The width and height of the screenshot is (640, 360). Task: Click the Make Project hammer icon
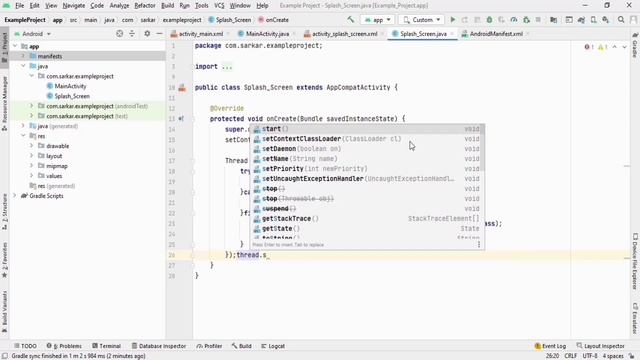351,19
